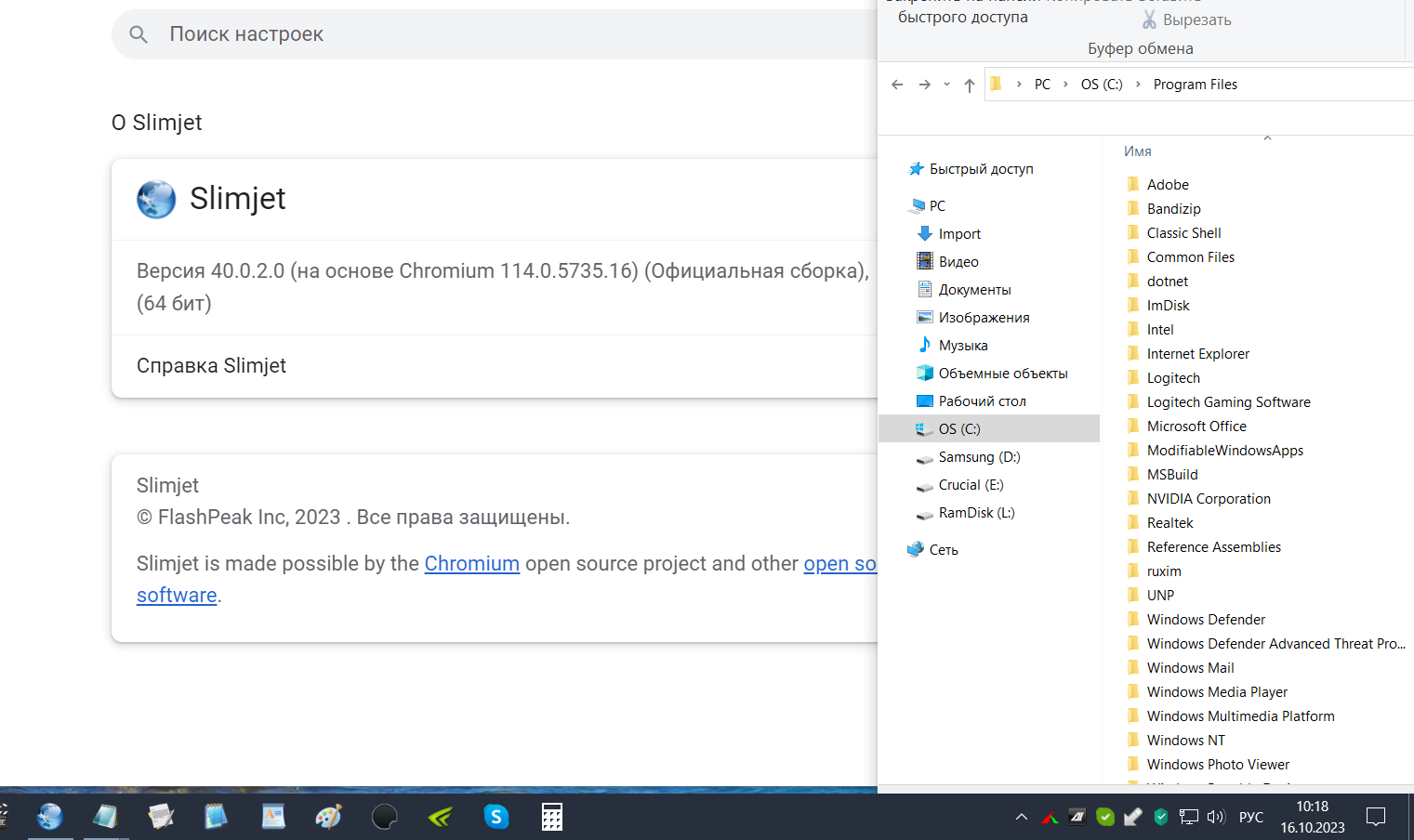The width and height of the screenshot is (1414, 840).
Task: Click the Slimjet logo on the About card
Action: [x=156, y=199]
